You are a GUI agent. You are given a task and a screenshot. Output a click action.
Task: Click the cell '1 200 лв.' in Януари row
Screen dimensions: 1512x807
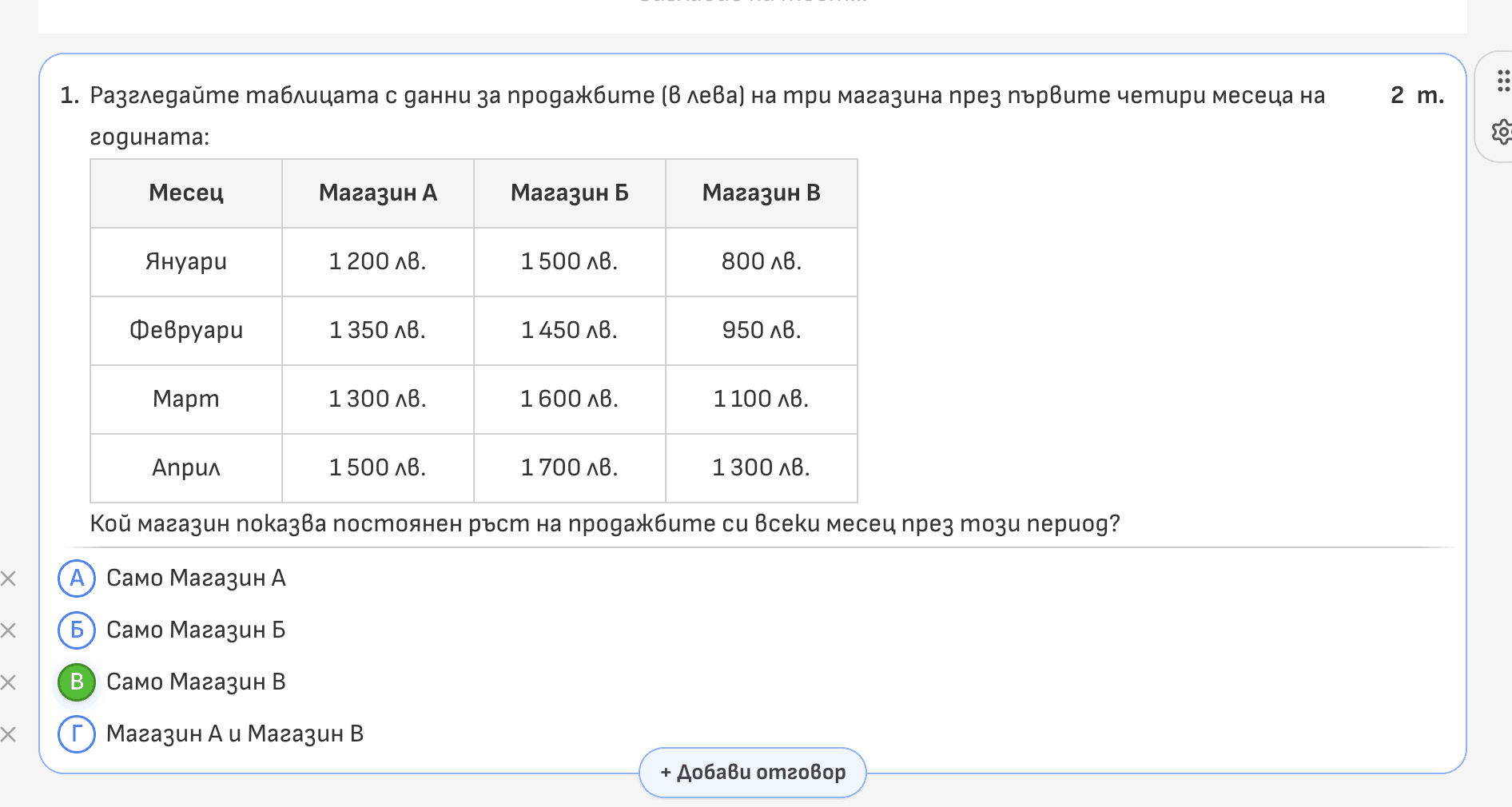pyautogui.click(x=378, y=262)
